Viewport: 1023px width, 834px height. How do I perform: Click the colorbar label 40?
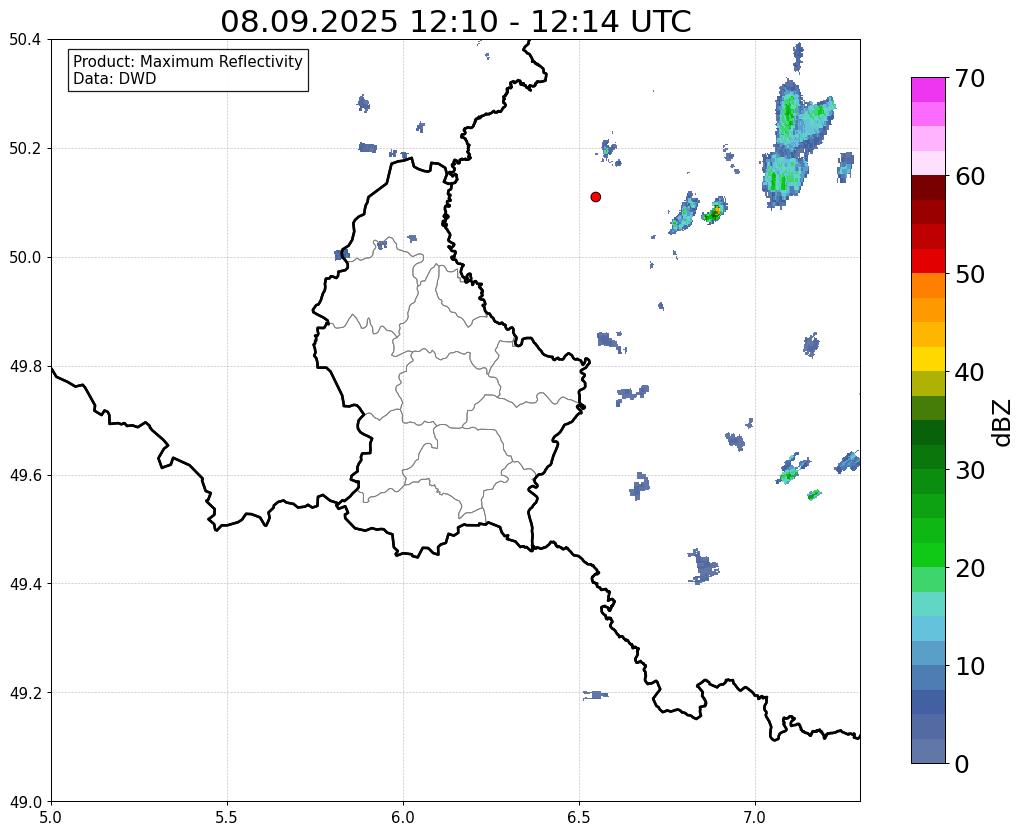[x=970, y=372]
